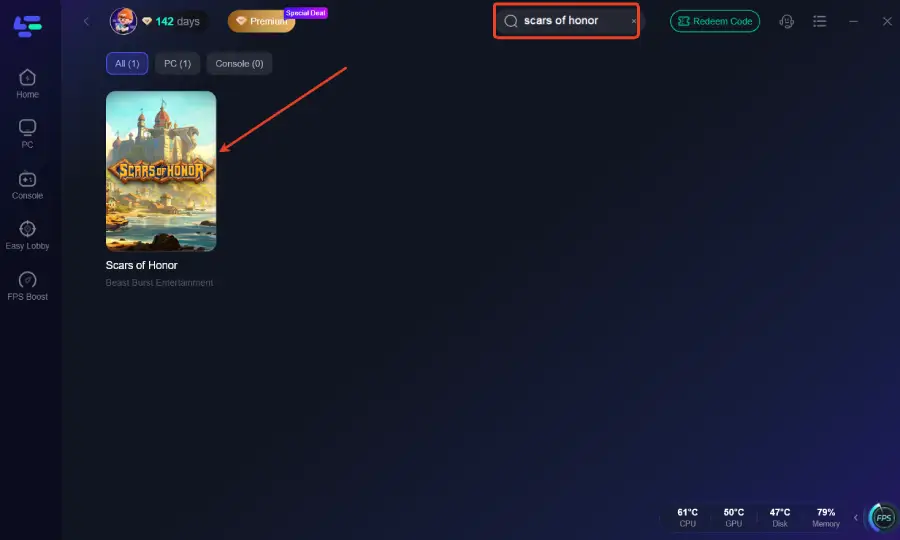Go to PC games in sidebar
The image size is (900, 540).
point(27,134)
